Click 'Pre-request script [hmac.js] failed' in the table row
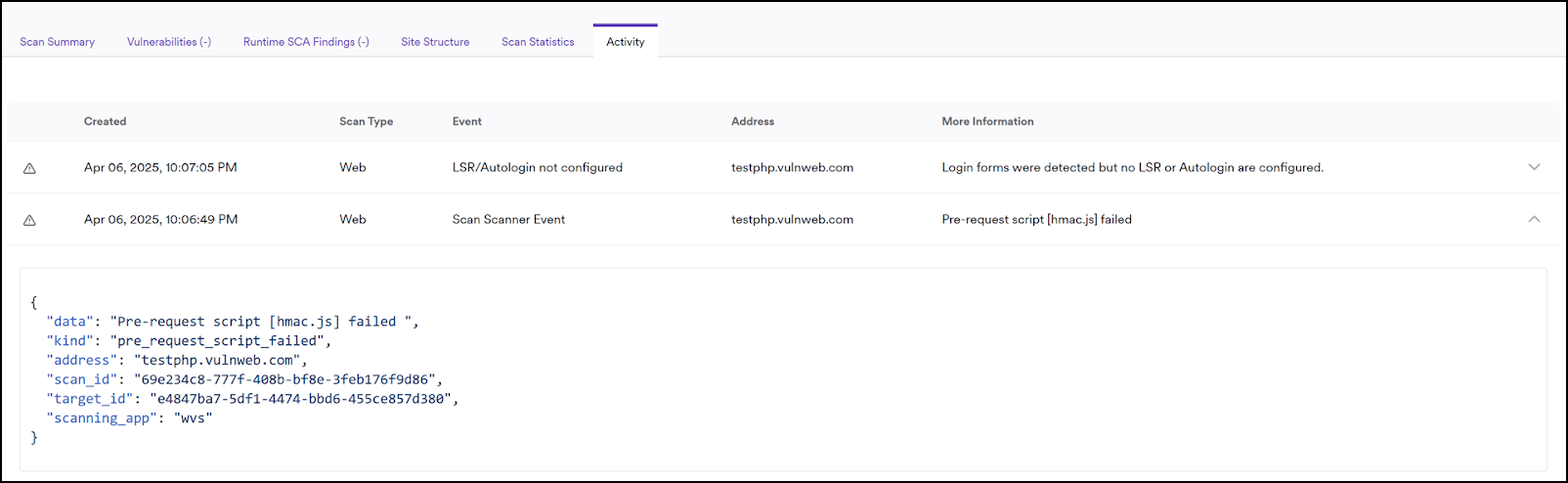This screenshot has width=1568, height=483. click(x=1036, y=219)
